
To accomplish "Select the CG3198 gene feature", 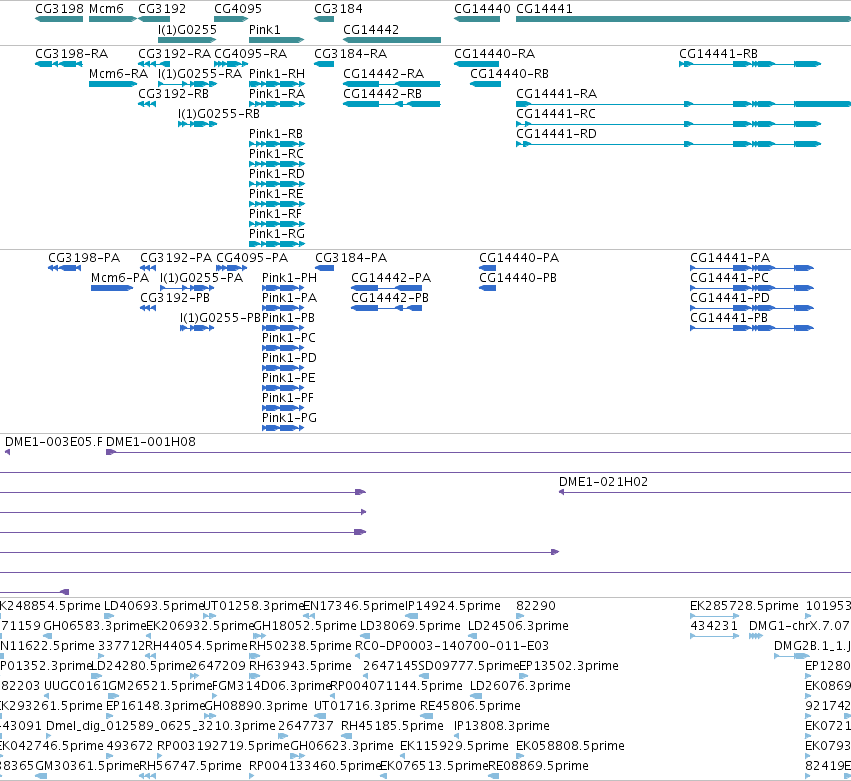I will click(59, 19).
